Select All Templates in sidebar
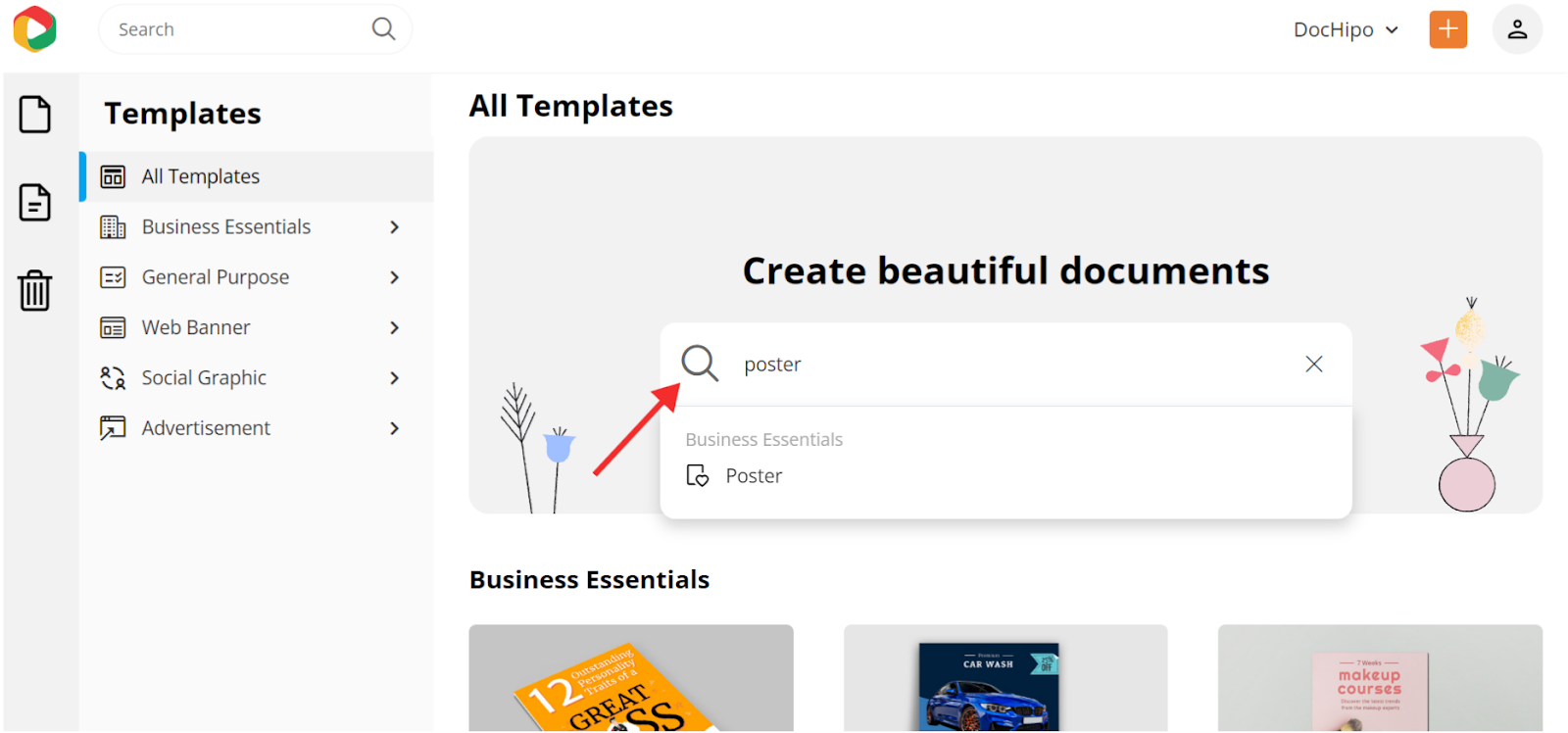The width and height of the screenshot is (1568, 733). (x=257, y=176)
